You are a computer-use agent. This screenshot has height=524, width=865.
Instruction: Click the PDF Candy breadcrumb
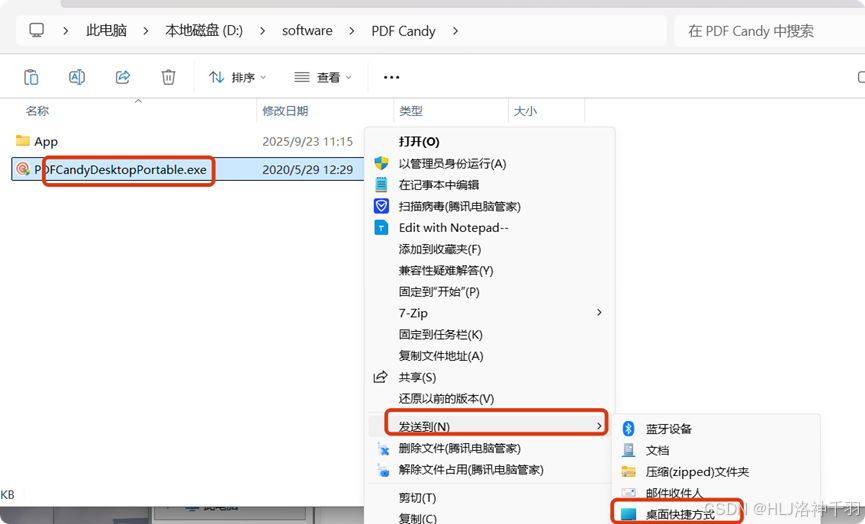pyautogui.click(x=403, y=31)
